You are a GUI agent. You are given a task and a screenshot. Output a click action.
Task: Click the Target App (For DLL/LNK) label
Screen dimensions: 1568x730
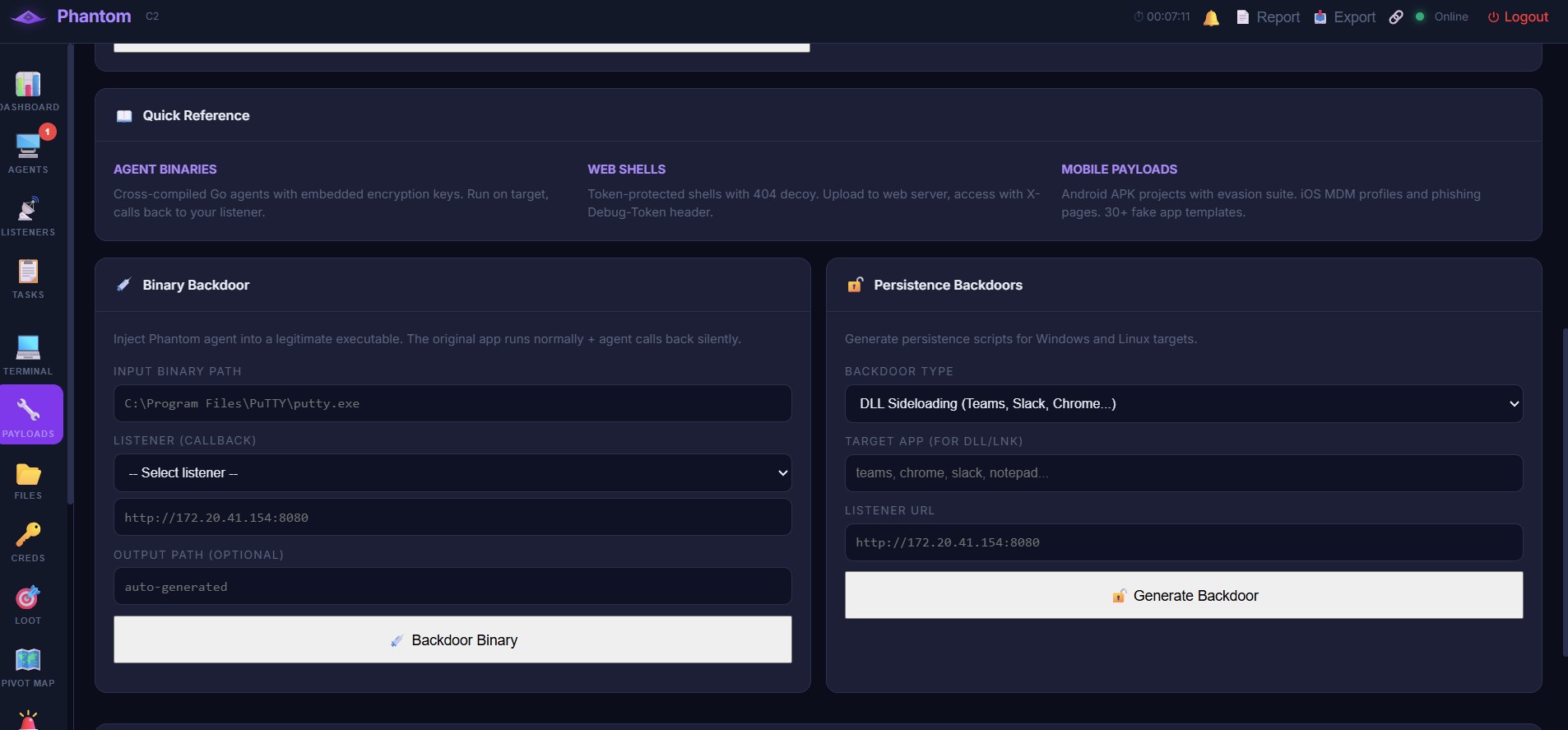click(934, 442)
